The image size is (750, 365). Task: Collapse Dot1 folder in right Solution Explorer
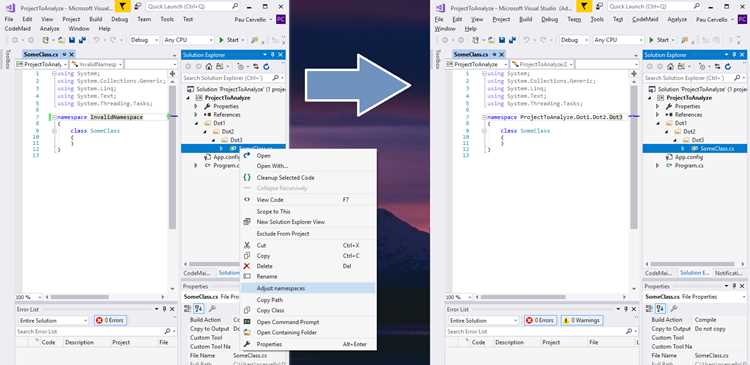coord(657,123)
